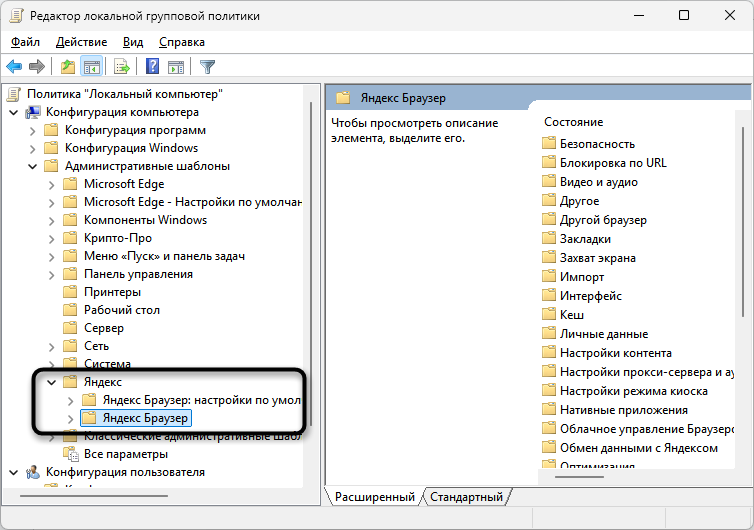
Task: Collapse the Конфигурация пользователя node
Action: coord(14,473)
